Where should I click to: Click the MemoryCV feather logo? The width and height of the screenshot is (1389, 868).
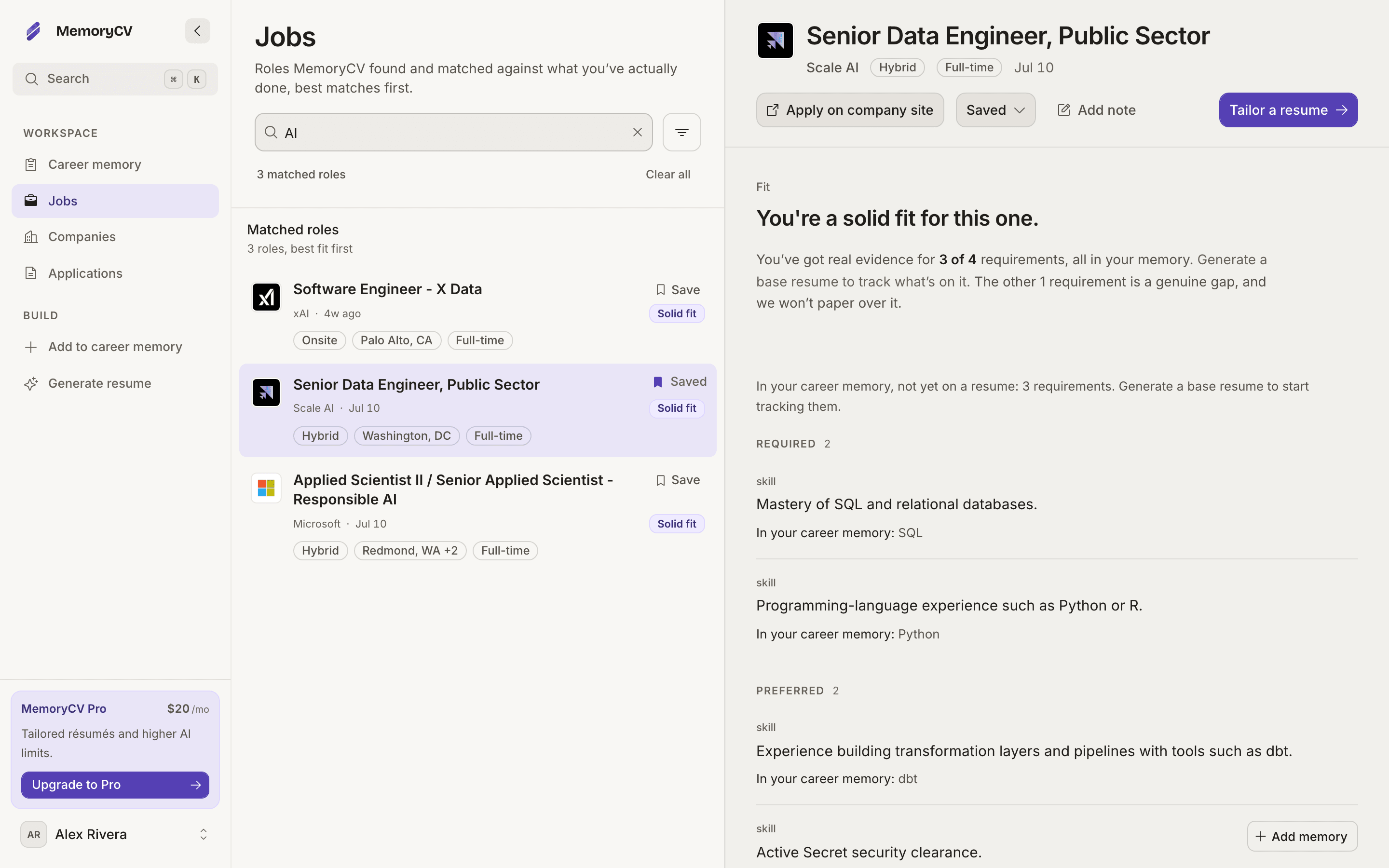click(x=33, y=31)
